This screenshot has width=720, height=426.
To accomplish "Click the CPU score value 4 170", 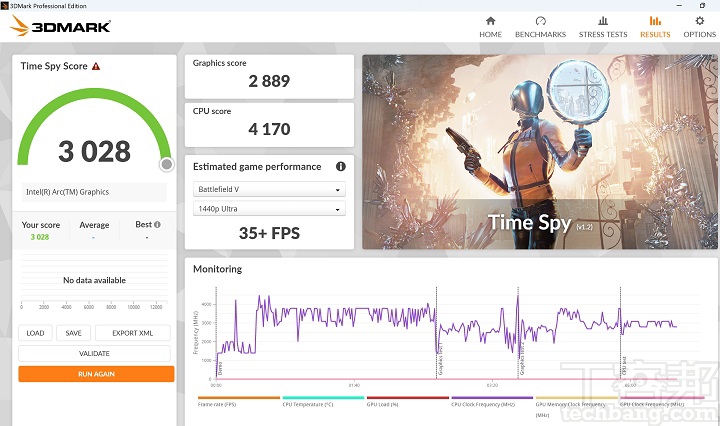I will [x=269, y=129].
